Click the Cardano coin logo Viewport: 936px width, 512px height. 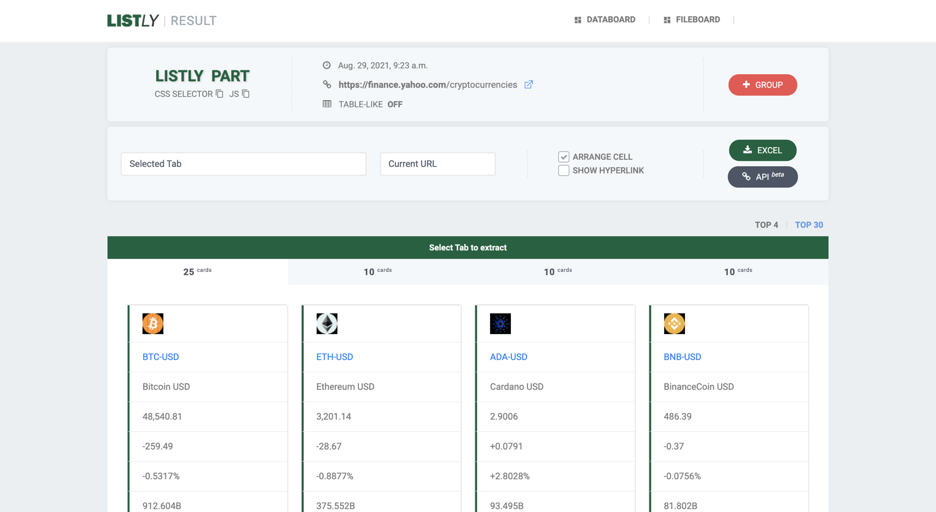coord(501,324)
